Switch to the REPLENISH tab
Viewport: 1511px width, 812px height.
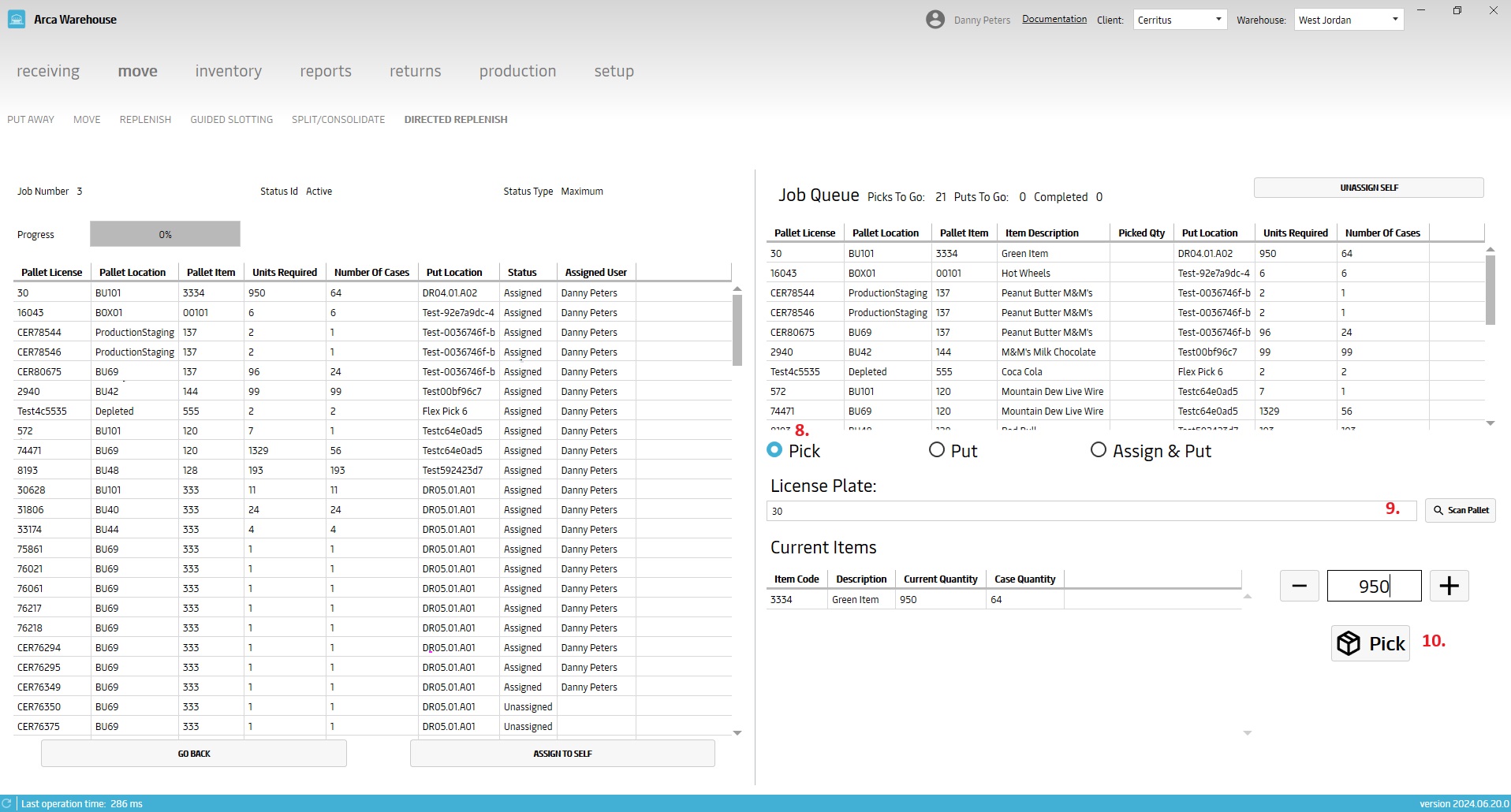[145, 120]
